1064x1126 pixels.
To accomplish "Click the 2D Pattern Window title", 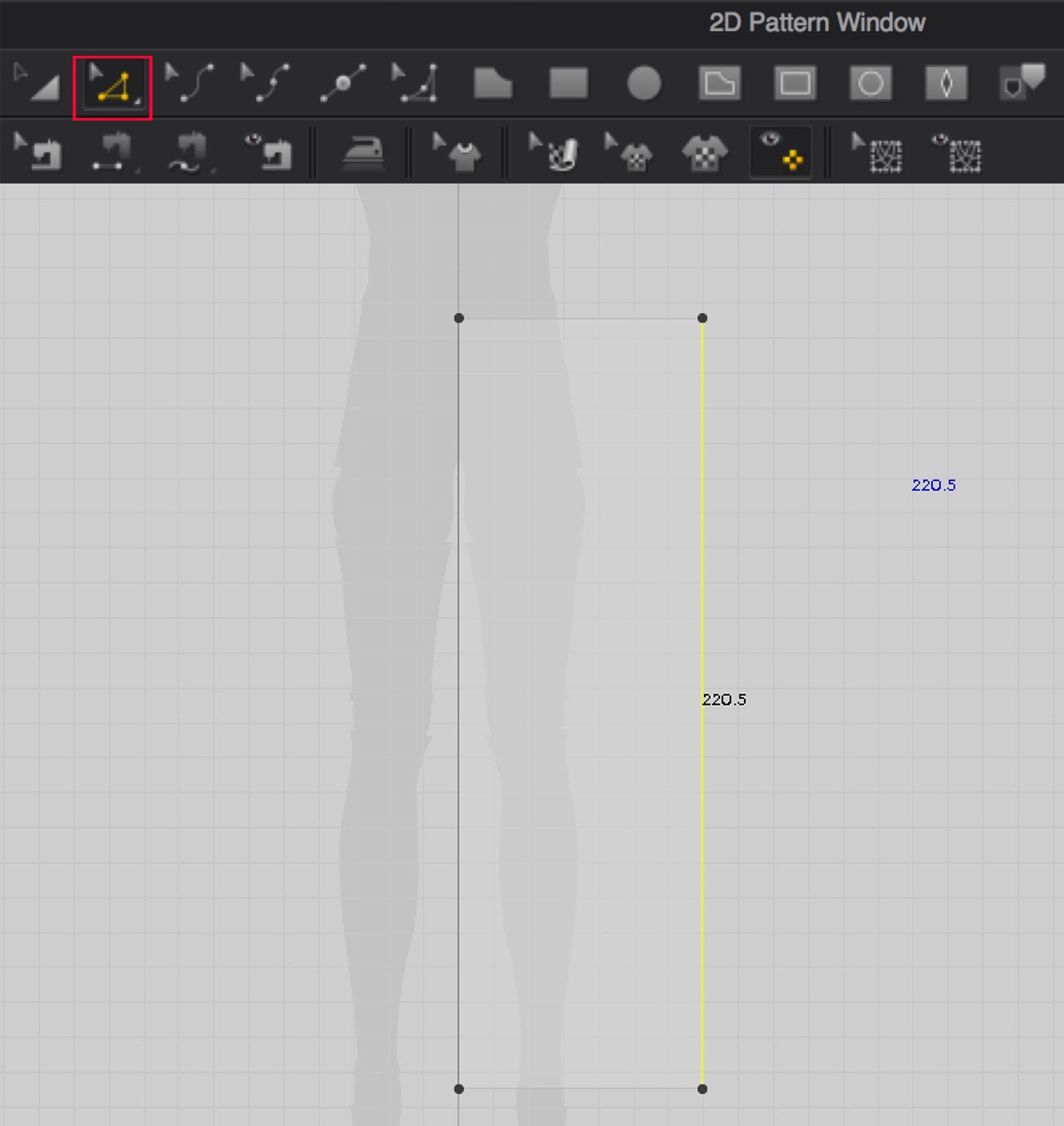I will (817, 23).
